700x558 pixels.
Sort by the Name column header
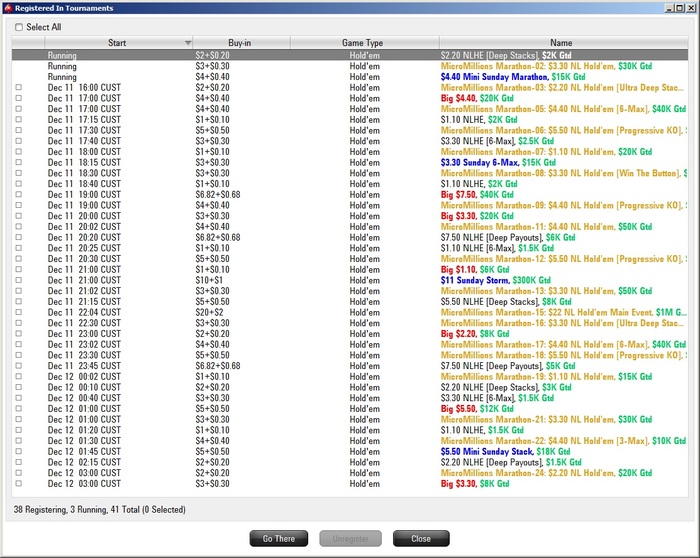coord(563,43)
